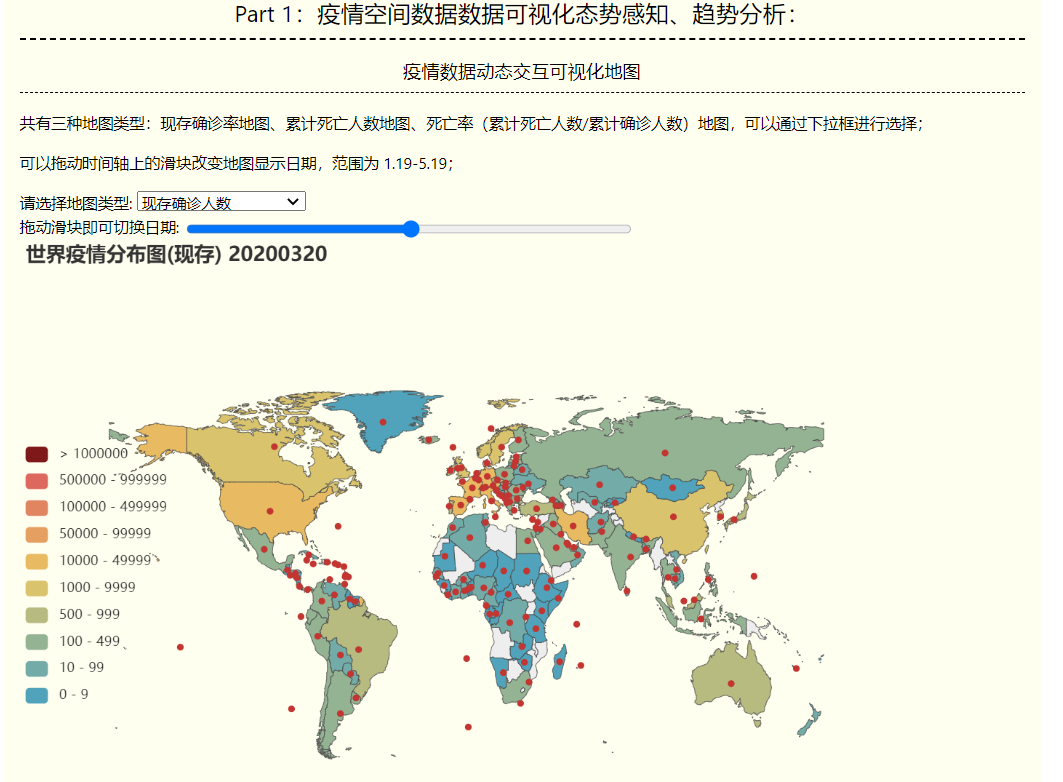Toggle the 1000 - 9999 legend swatch
Screen dimensions: 1063x782
37,588
